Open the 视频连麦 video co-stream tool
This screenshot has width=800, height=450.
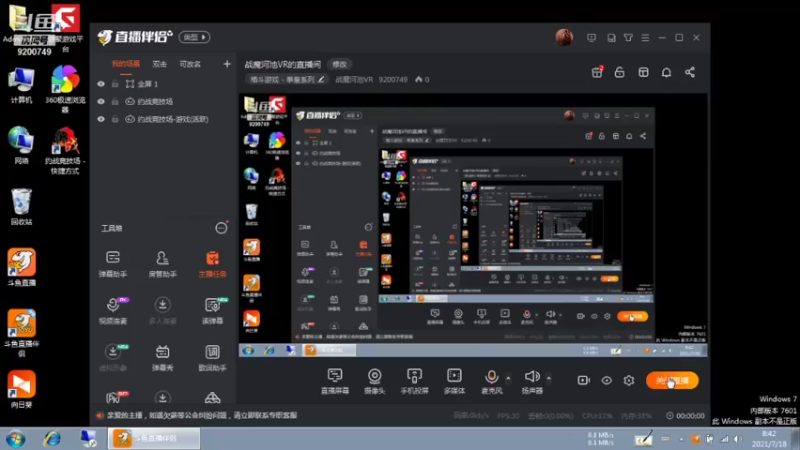click(x=113, y=310)
